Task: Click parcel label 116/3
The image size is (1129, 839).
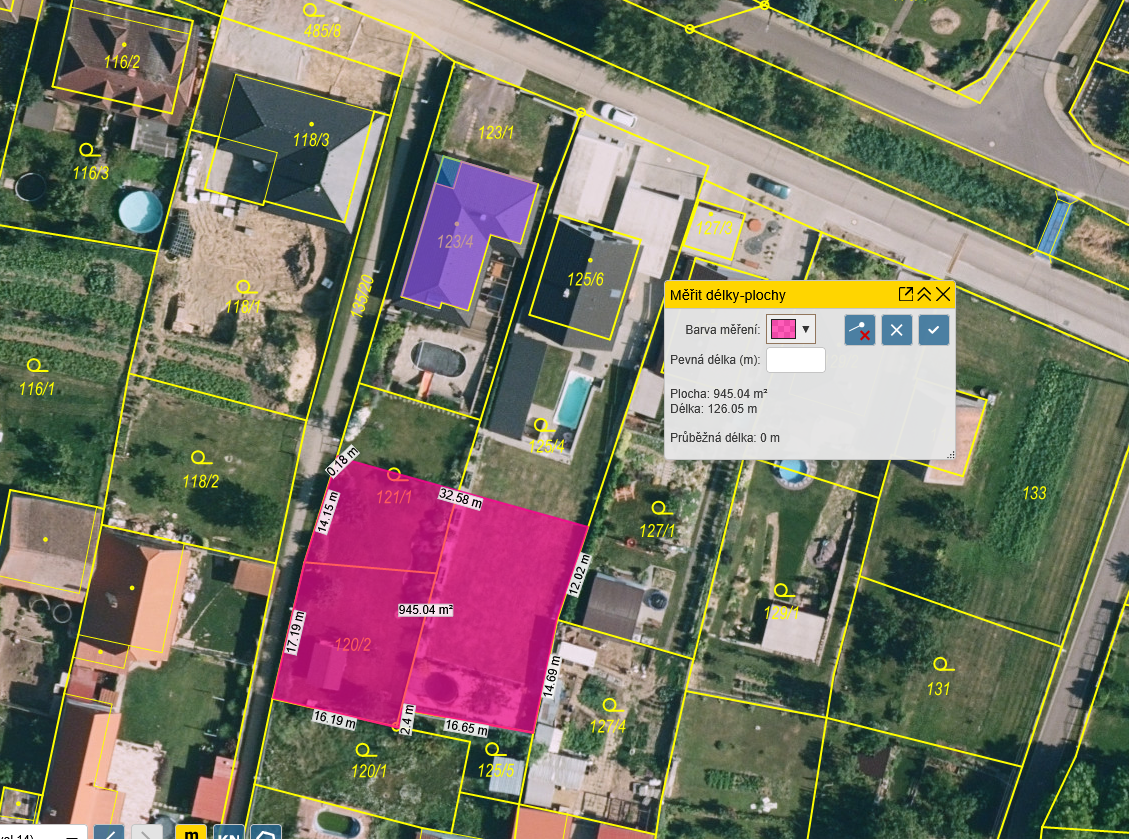Action: [91, 173]
